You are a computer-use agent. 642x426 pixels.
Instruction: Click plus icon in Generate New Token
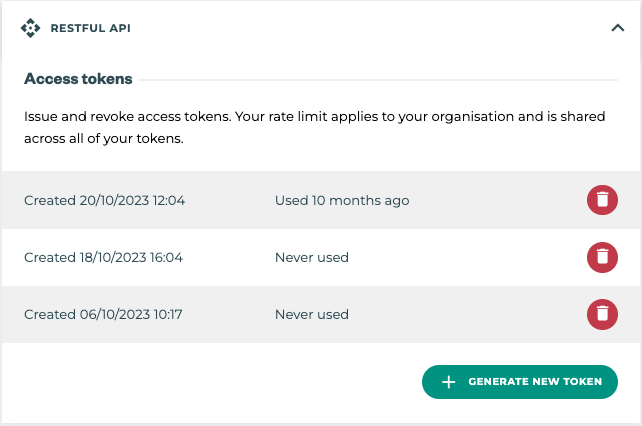(449, 382)
